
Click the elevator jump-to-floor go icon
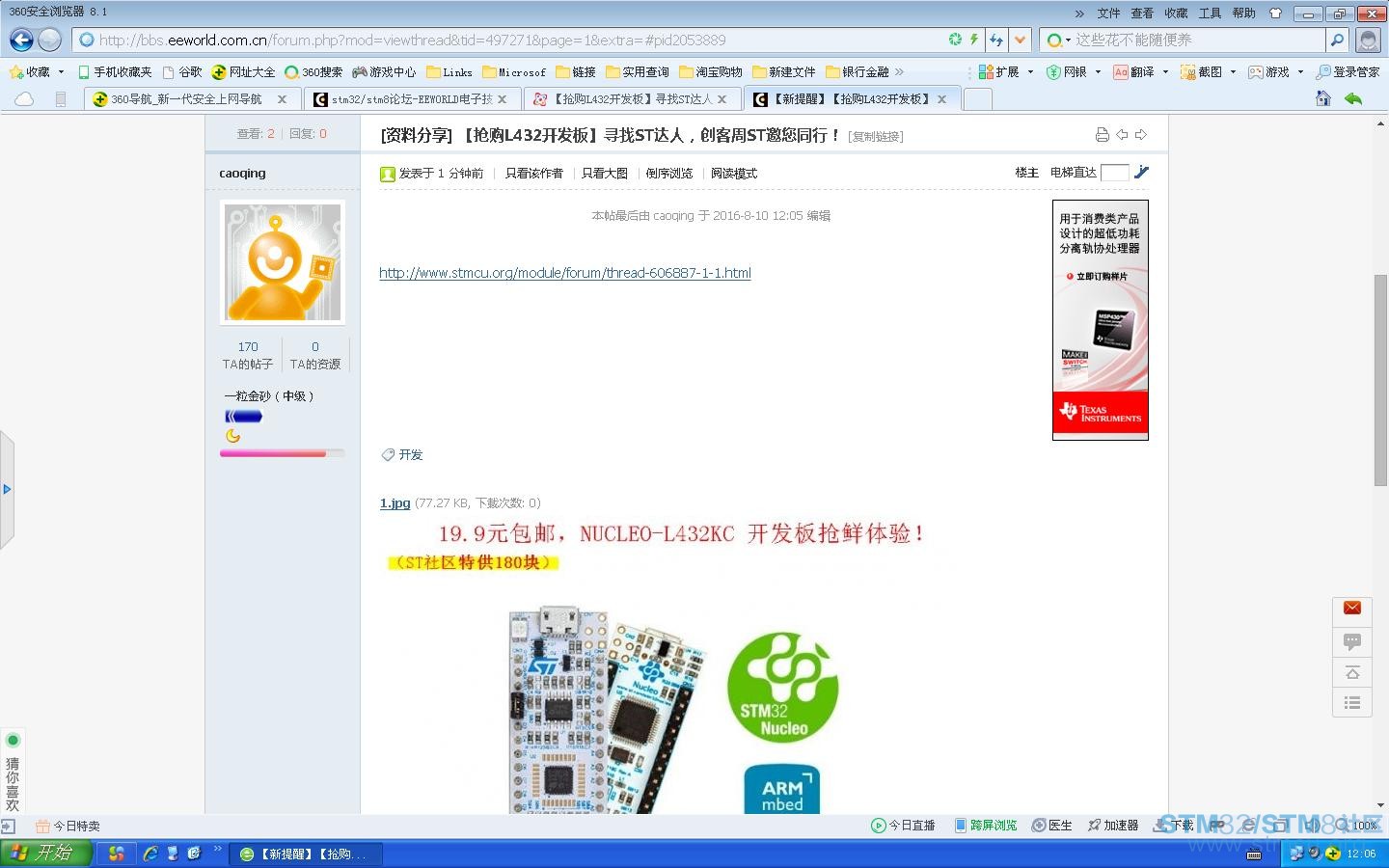(1142, 172)
